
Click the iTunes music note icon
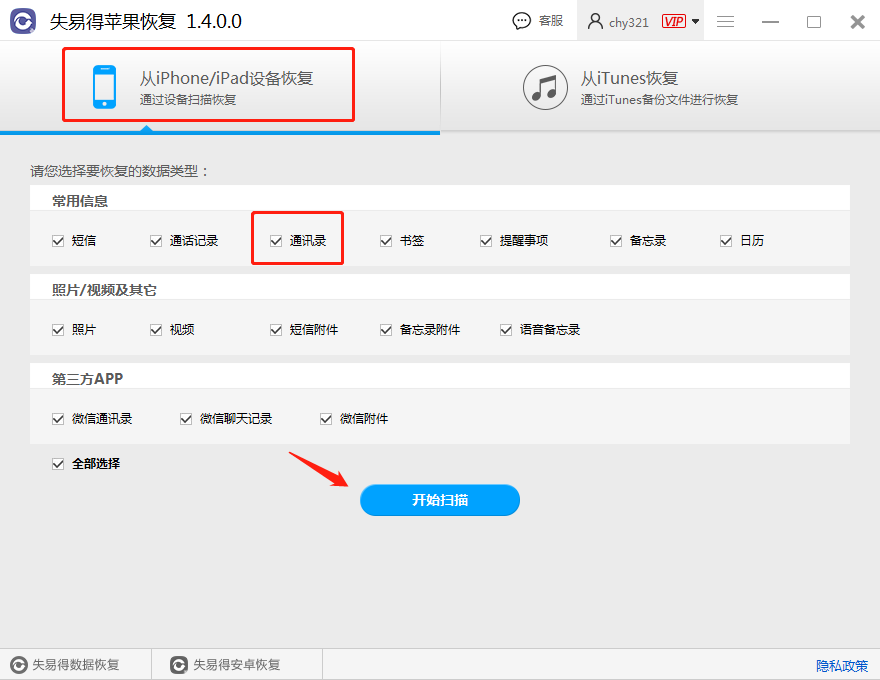(545, 88)
